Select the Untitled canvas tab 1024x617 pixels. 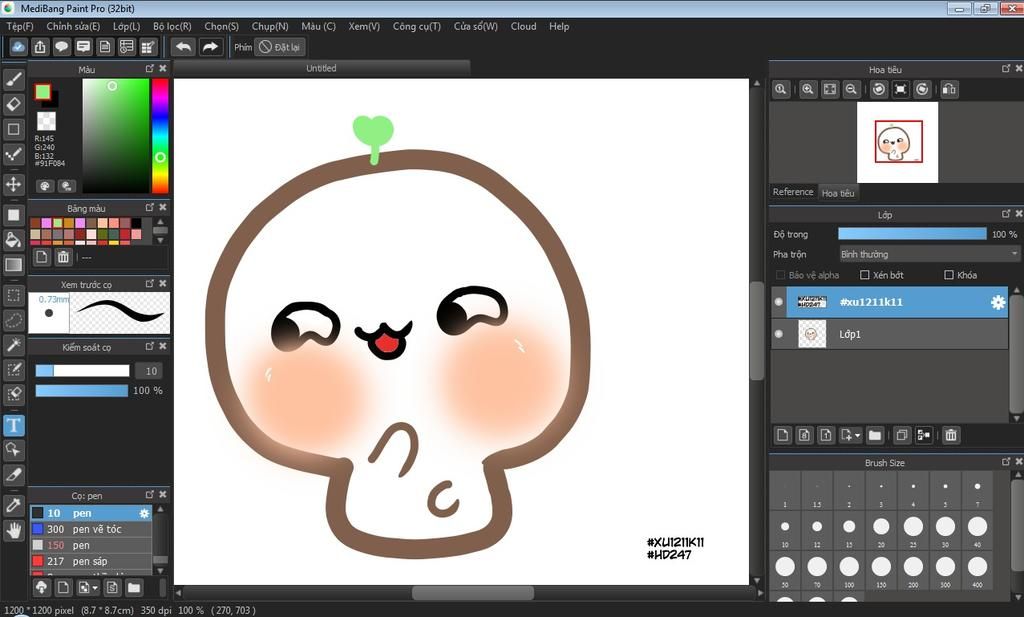(x=321, y=68)
